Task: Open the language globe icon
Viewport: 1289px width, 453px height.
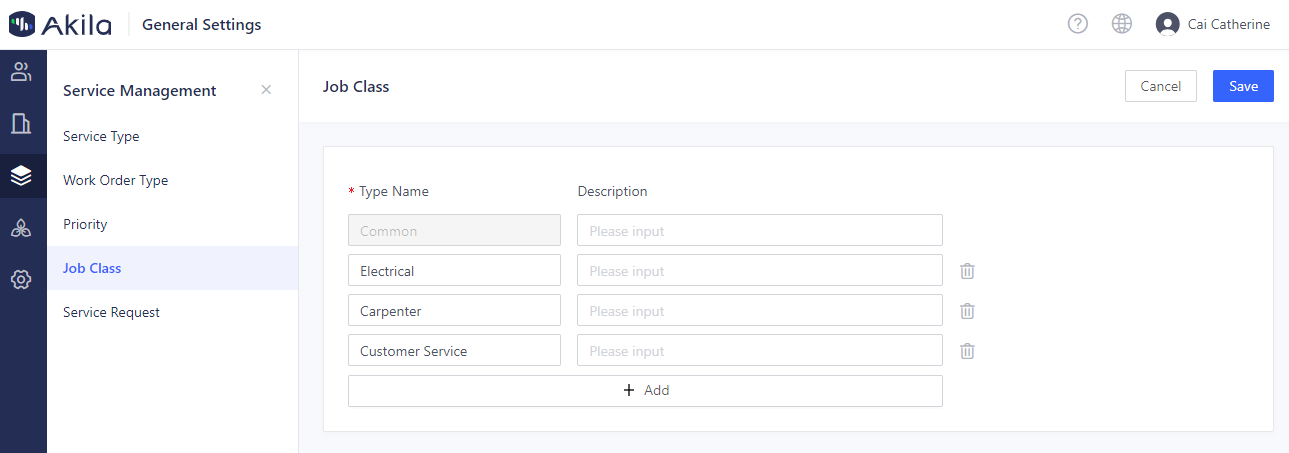Action: (1122, 24)
